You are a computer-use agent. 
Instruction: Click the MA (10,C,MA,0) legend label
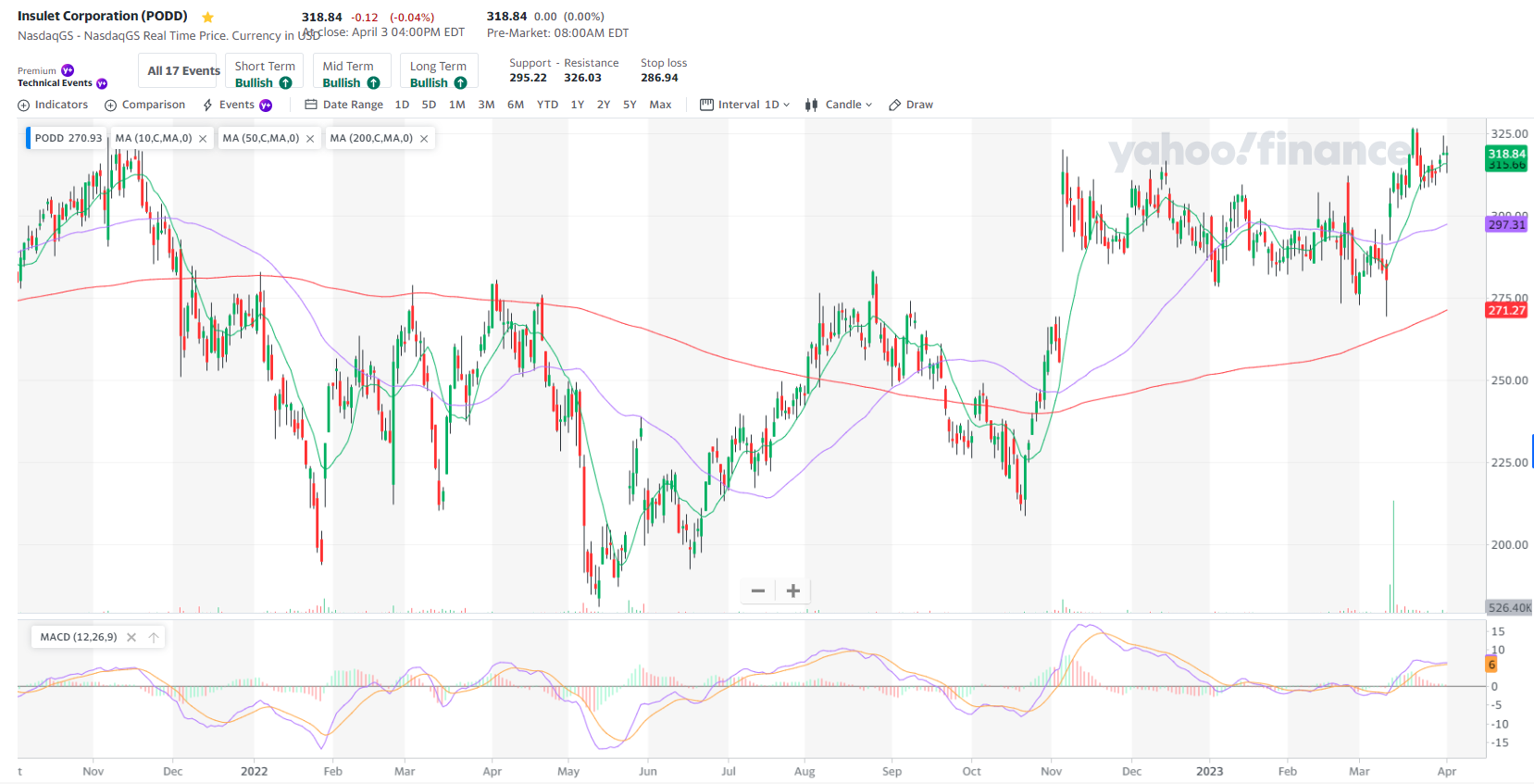point(154,138)
